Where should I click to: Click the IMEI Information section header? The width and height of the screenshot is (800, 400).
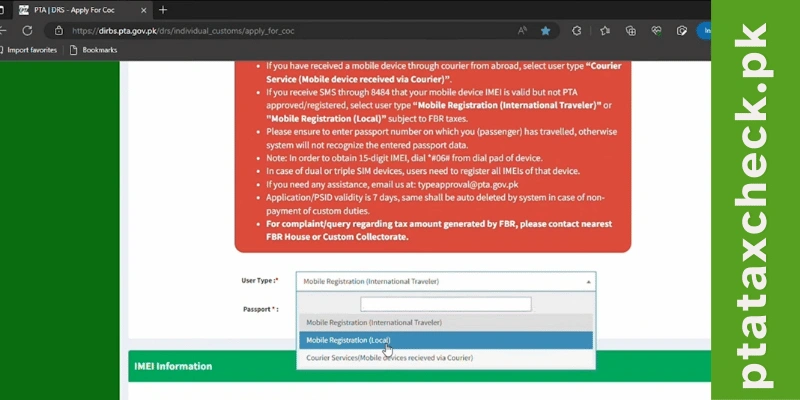click(x=419, y=366)
